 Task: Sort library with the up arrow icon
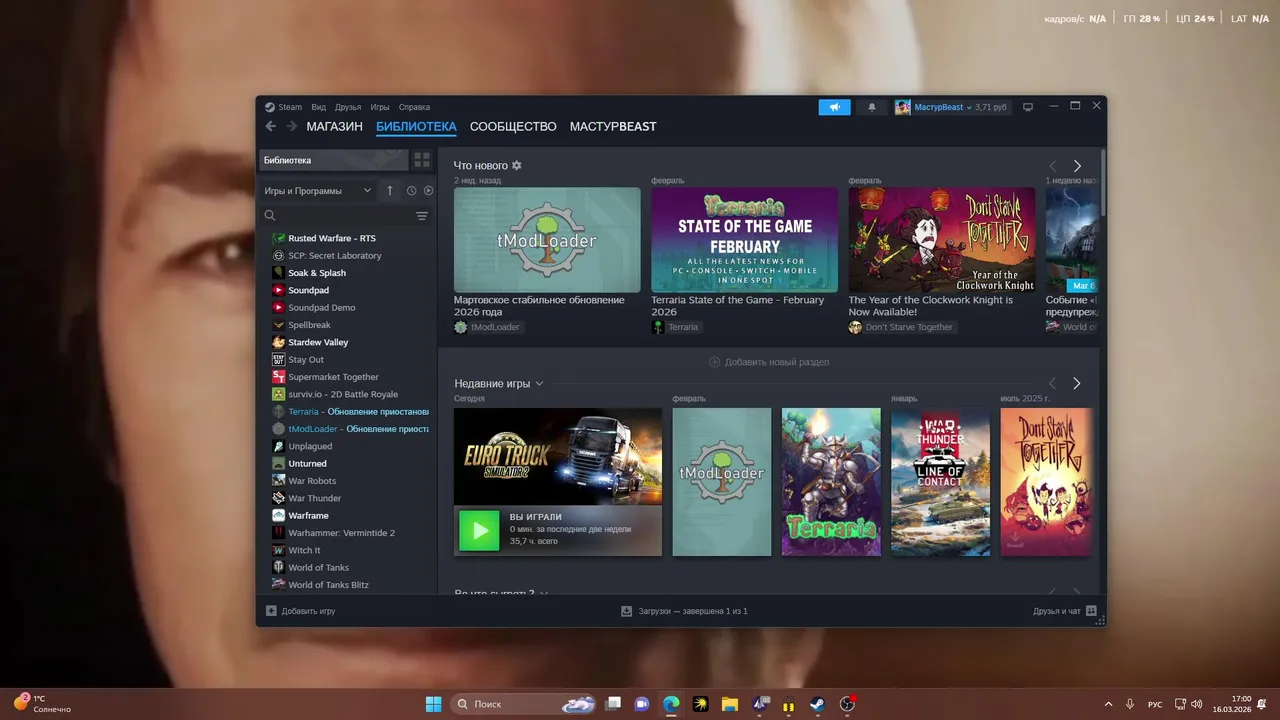(x=390, y=190)
